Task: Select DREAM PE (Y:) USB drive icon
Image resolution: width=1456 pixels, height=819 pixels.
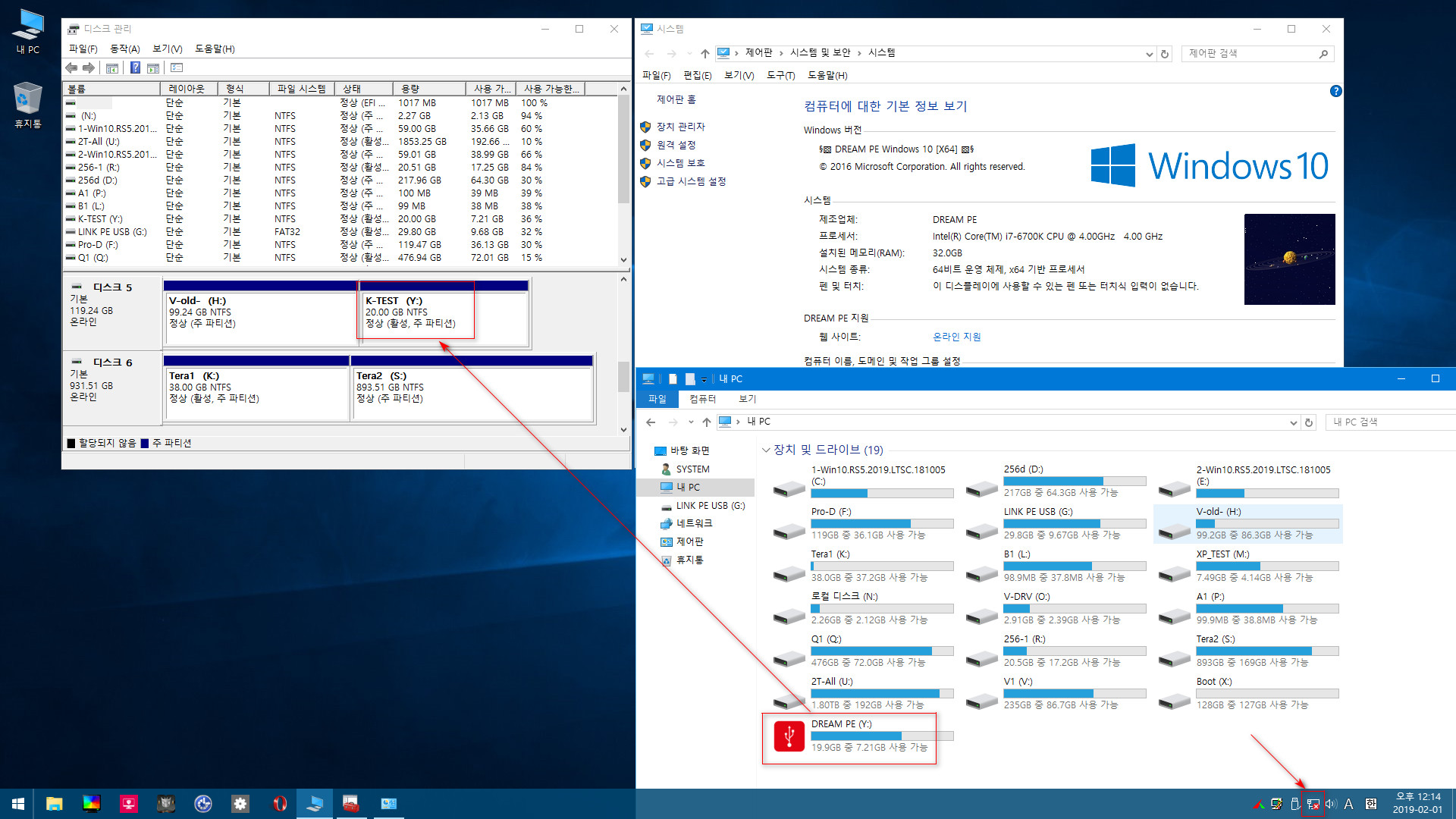Action: 789,736
